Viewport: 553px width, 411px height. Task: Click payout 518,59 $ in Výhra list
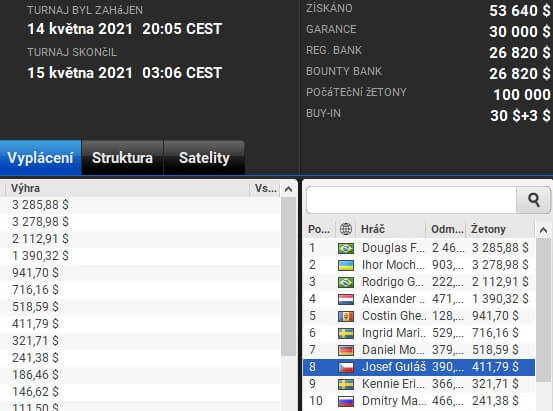(x=35, y=307)
